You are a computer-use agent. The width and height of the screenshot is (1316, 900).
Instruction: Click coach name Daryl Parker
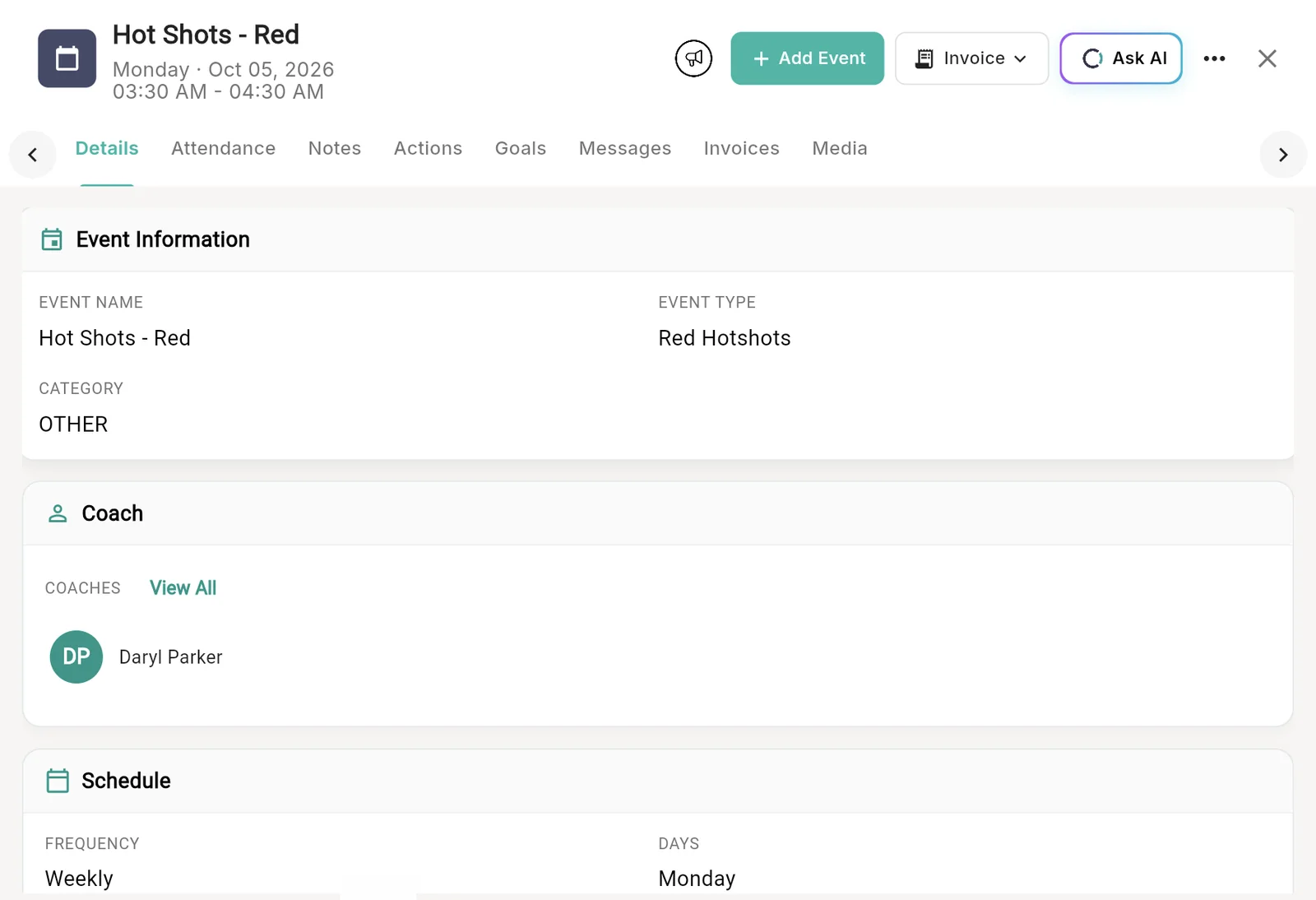tap(171, 656)
